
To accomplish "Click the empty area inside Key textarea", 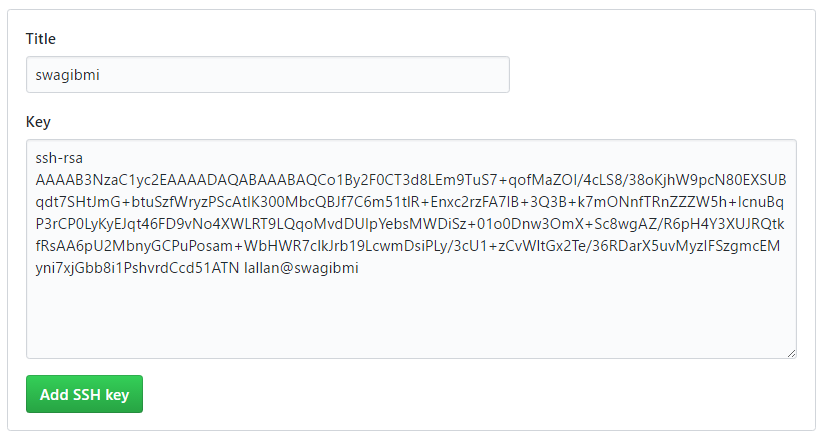I will click(411, 316).
